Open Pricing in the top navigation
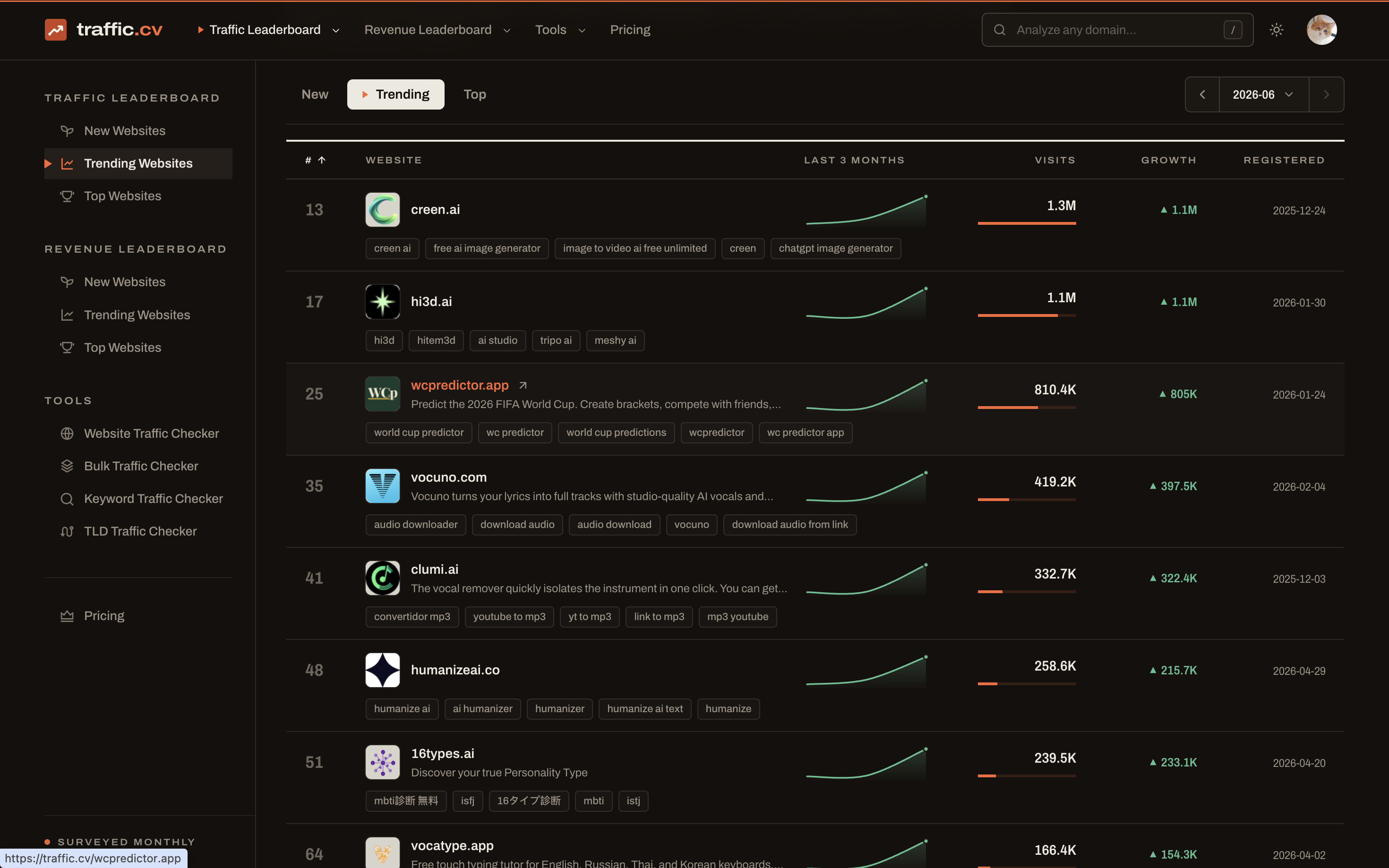The image size is (1389, 868). [x=630, y=30]
